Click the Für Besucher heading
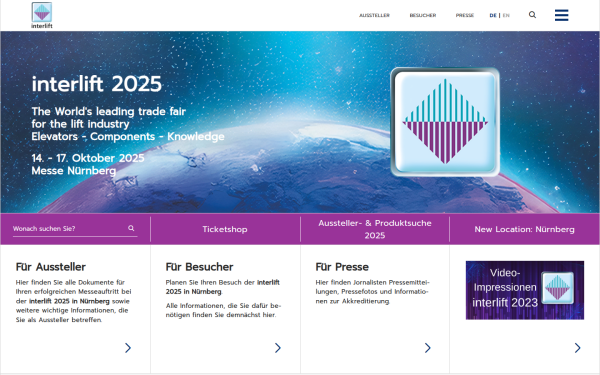 tap(199, 267)
